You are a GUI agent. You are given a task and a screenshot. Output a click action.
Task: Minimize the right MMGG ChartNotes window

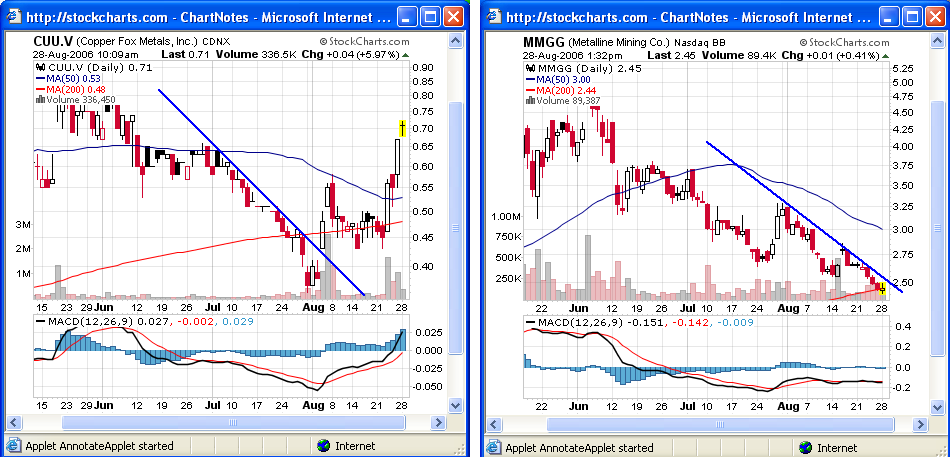pyautogui.click(x=889, y=16)
